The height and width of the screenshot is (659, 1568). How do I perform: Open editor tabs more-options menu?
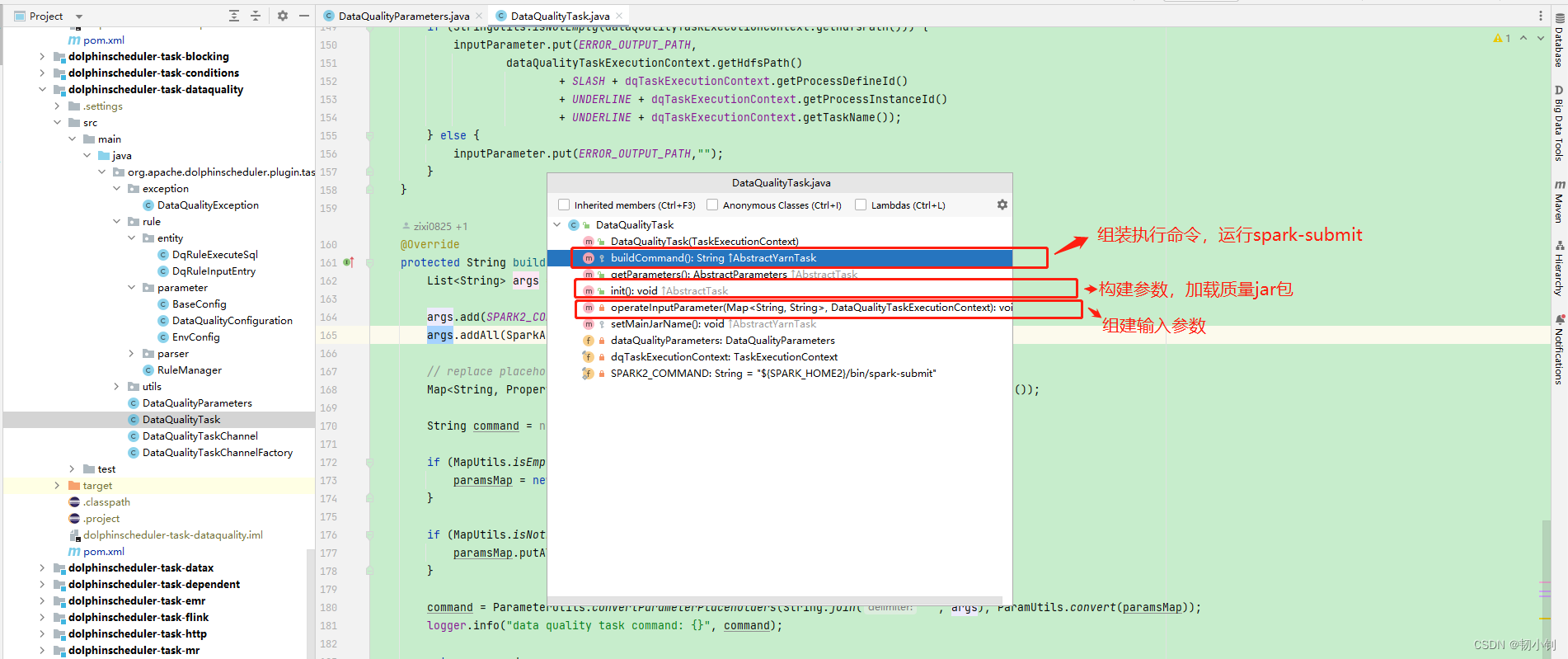coord(1541,16)
